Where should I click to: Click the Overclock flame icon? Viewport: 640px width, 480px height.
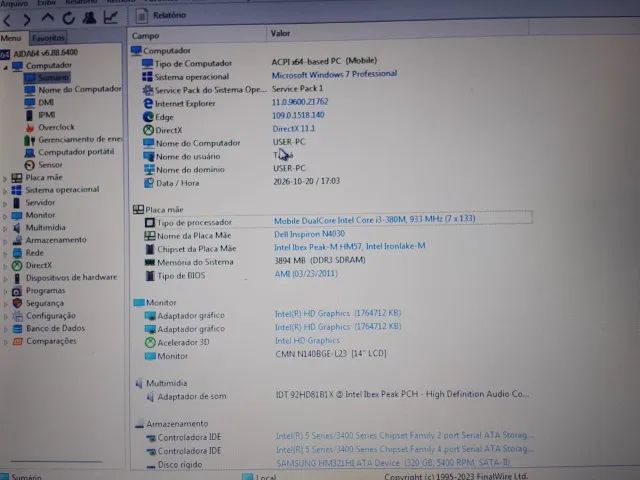(x=29, y=128)
